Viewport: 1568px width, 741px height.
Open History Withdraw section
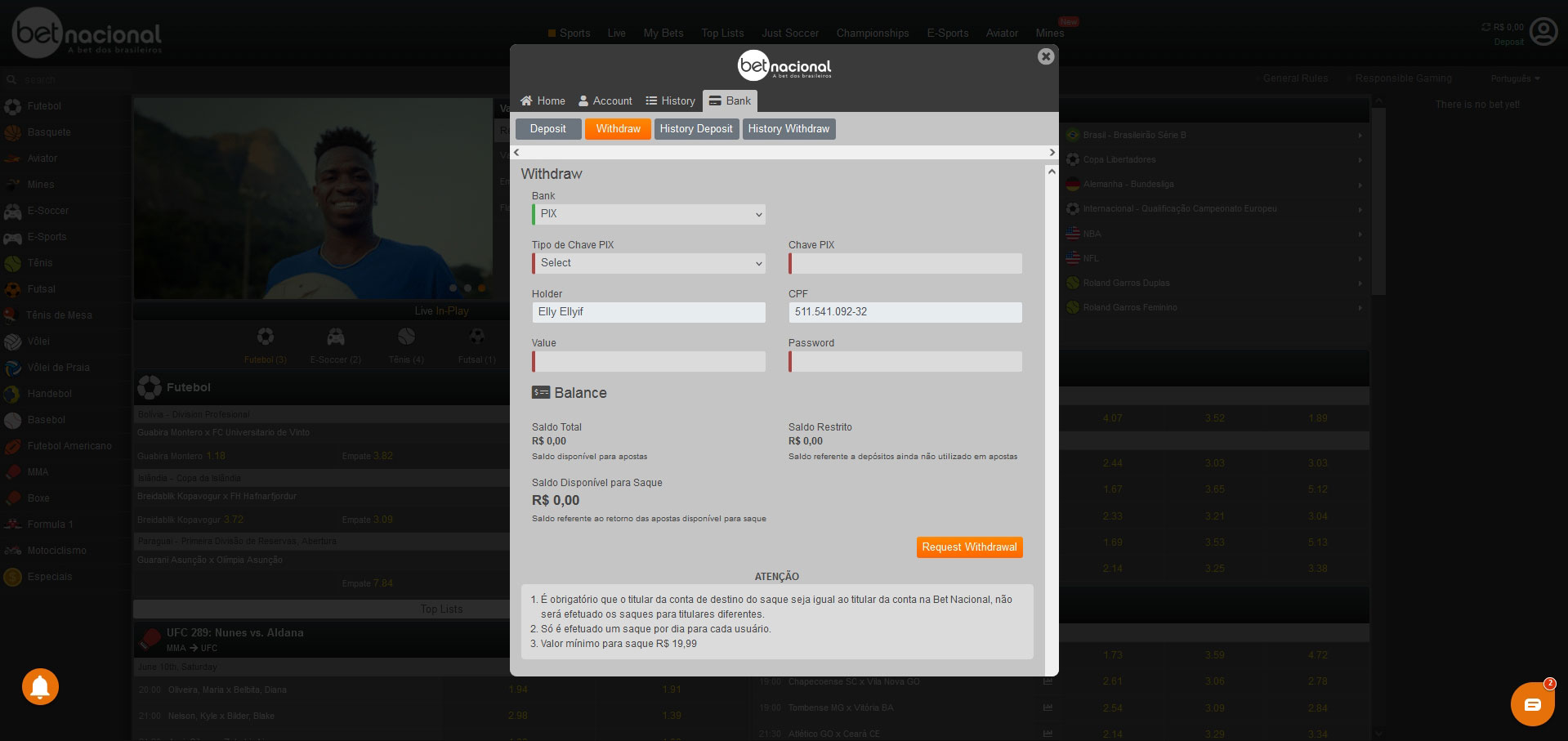[x=788, y=129]
